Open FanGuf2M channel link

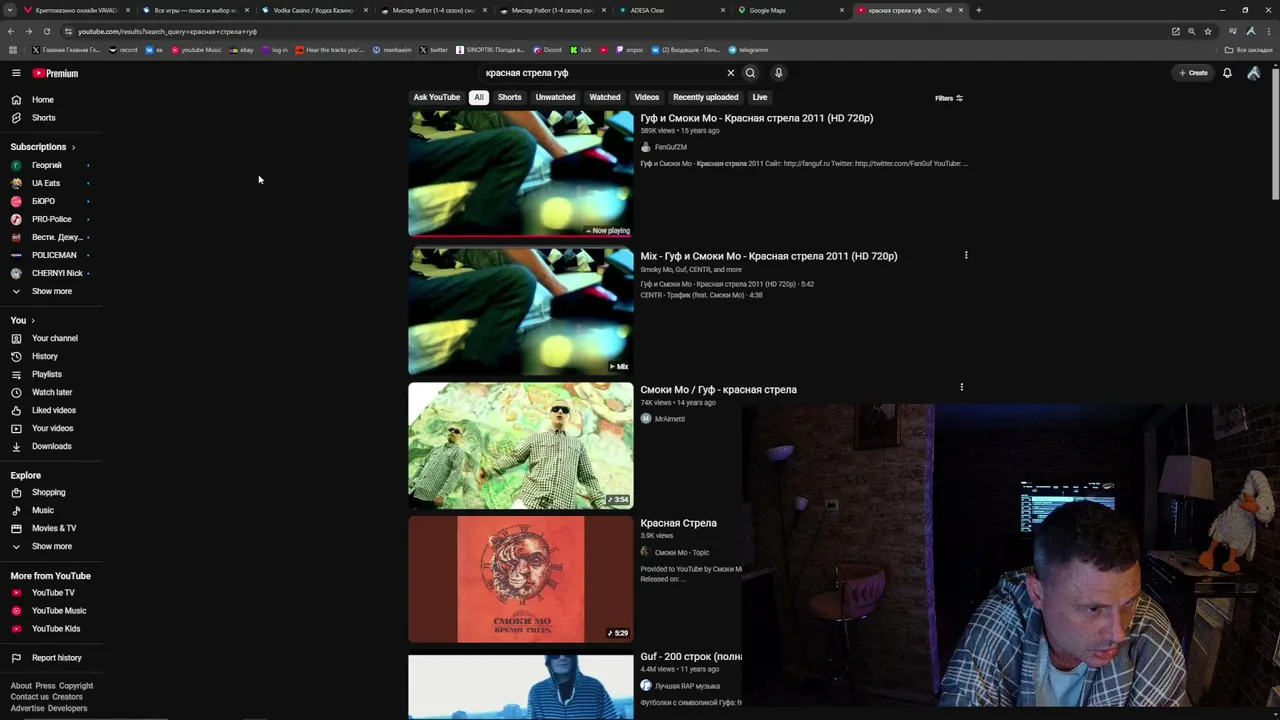670,147
